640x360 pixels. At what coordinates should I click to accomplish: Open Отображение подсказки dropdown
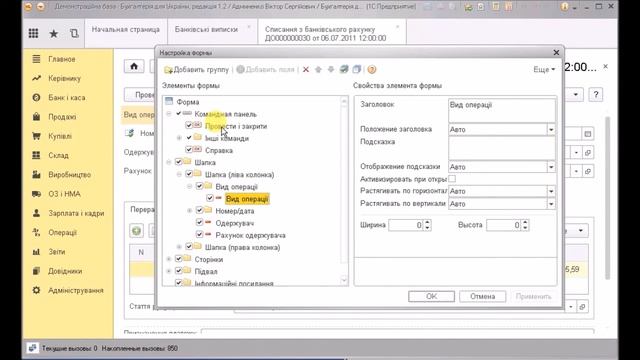point(551,167)
